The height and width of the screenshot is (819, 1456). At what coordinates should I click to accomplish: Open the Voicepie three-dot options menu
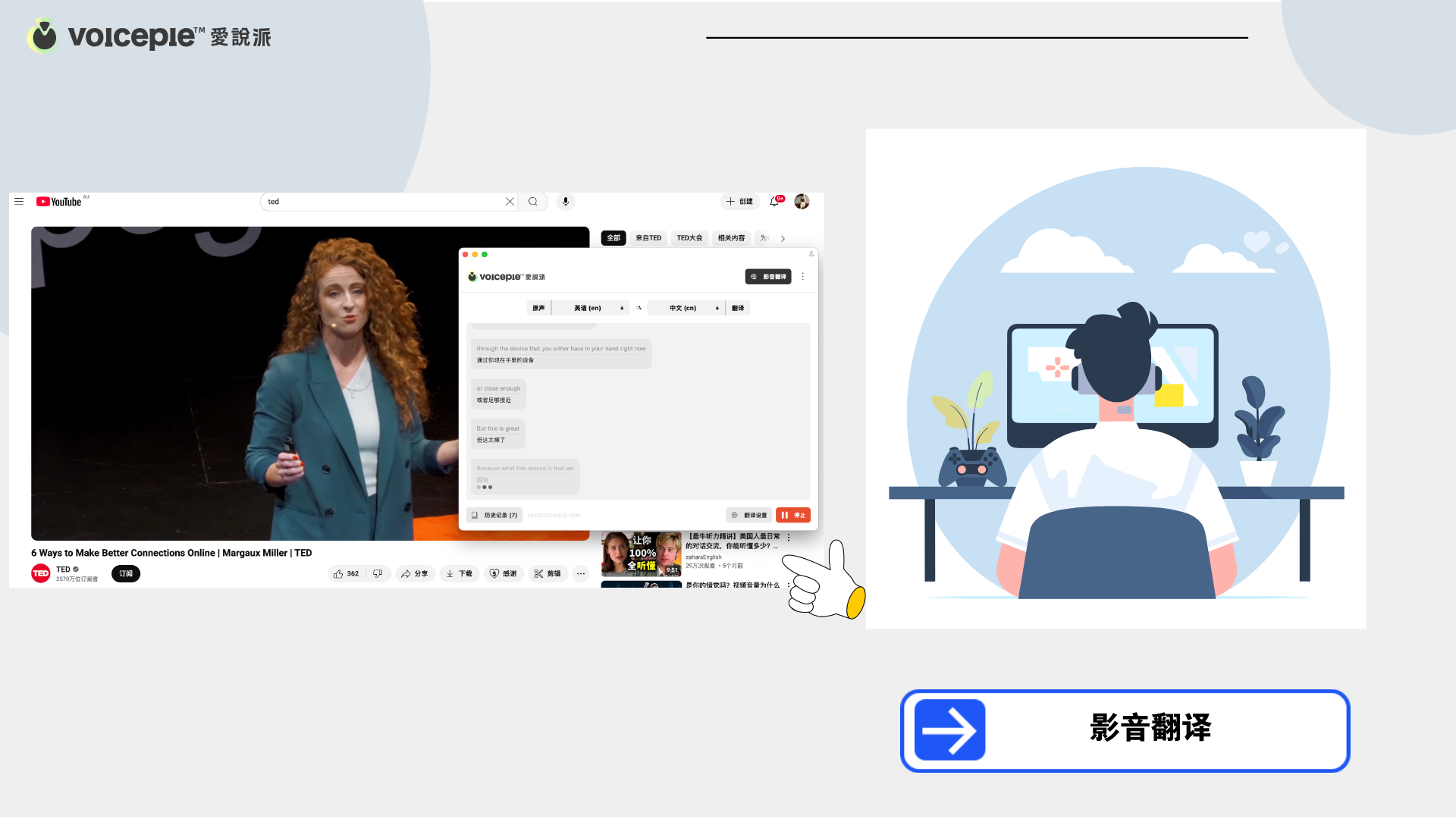pos(803,277)
